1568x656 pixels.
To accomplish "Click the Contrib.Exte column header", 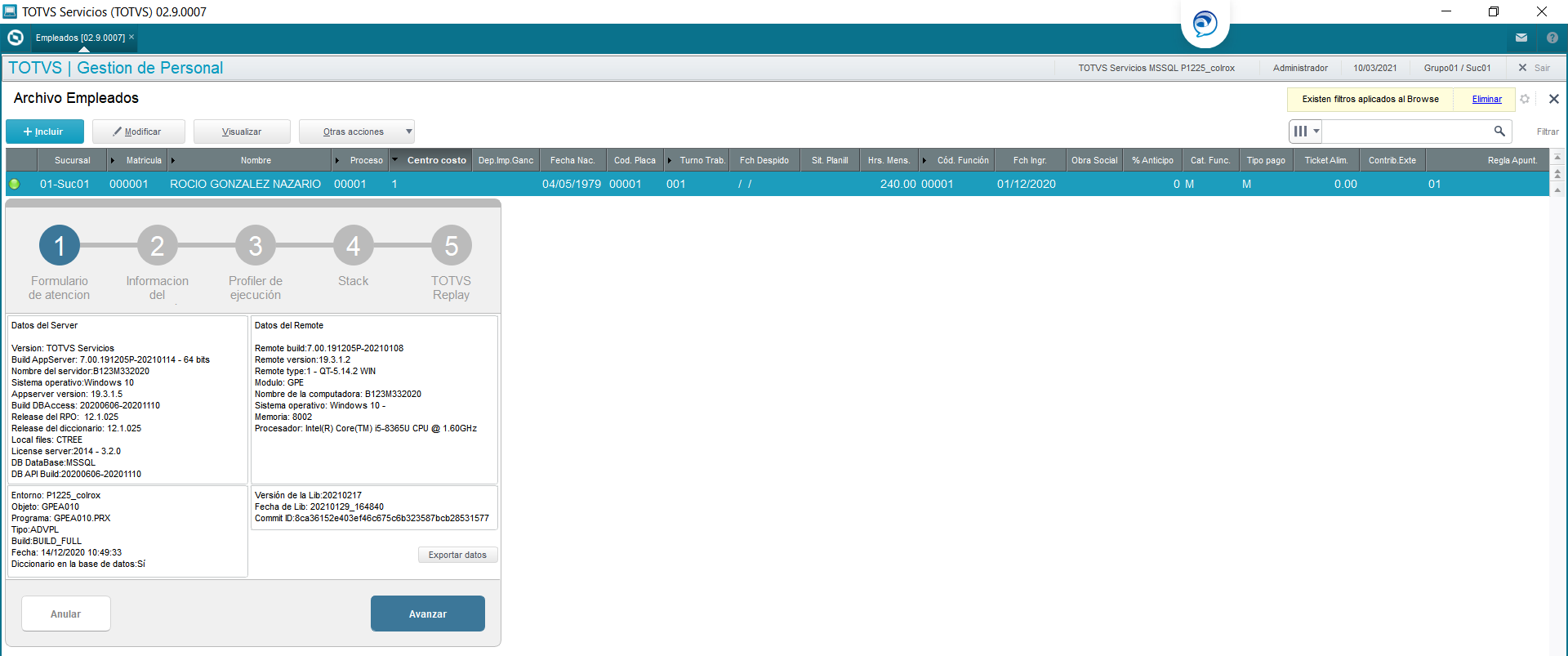I will (x=1392, y=160).
